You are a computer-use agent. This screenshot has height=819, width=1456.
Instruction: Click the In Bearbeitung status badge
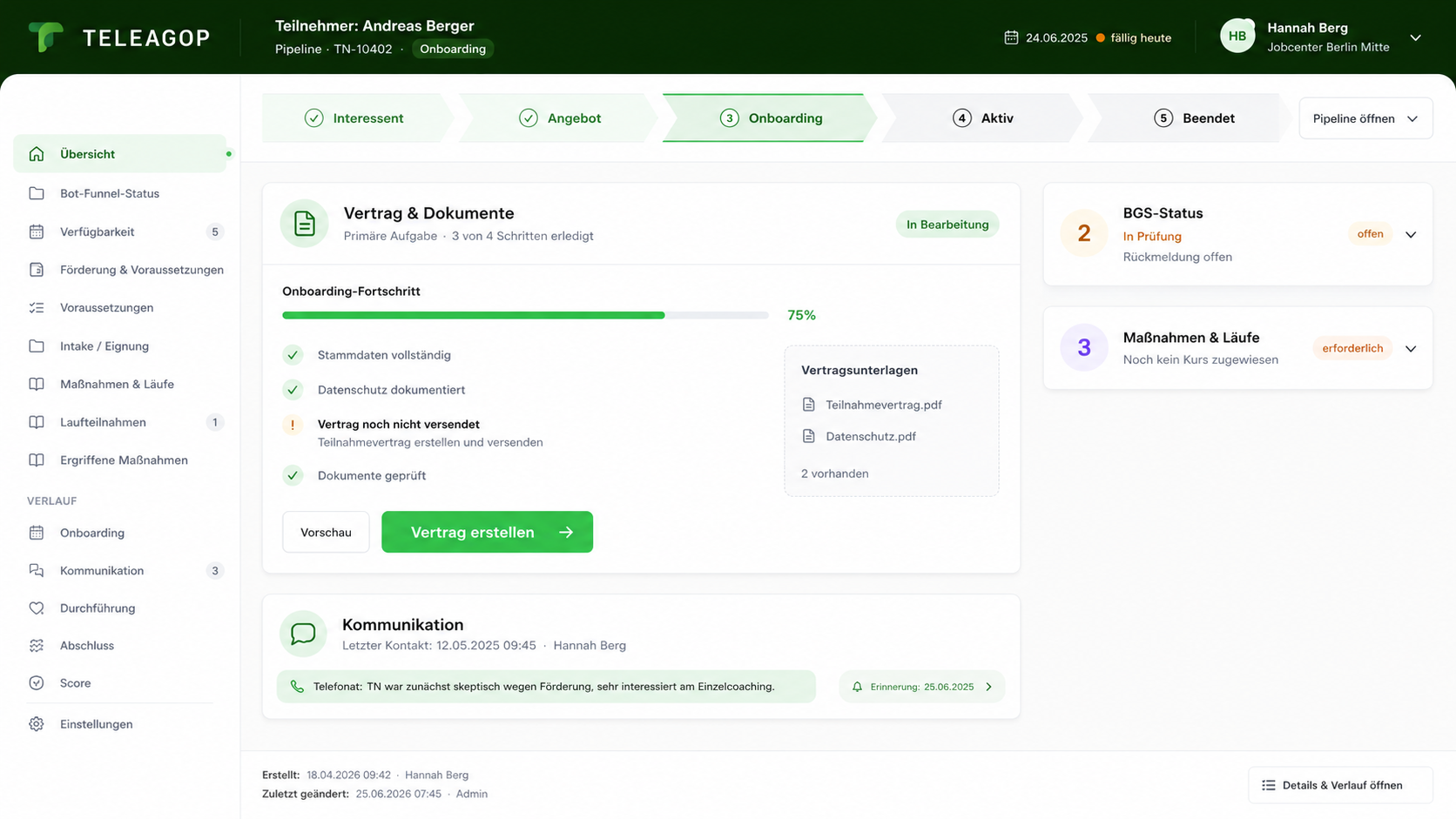(x=947, y=225)
